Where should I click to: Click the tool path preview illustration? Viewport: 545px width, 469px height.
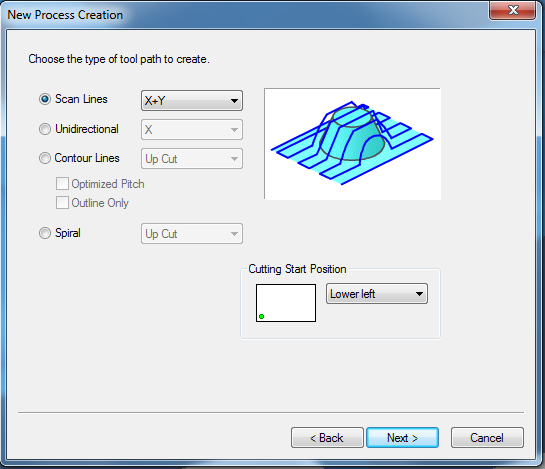click(x=352, y=144)
